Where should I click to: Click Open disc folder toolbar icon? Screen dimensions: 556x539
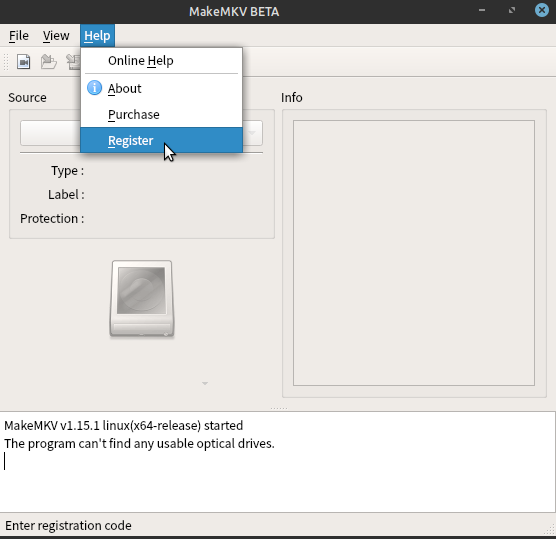click(x=49, y=62)
